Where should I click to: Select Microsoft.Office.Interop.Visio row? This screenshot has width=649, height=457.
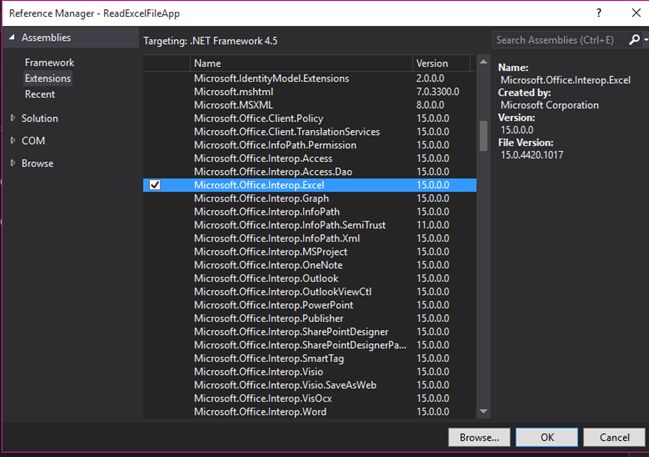coord(310,372)
